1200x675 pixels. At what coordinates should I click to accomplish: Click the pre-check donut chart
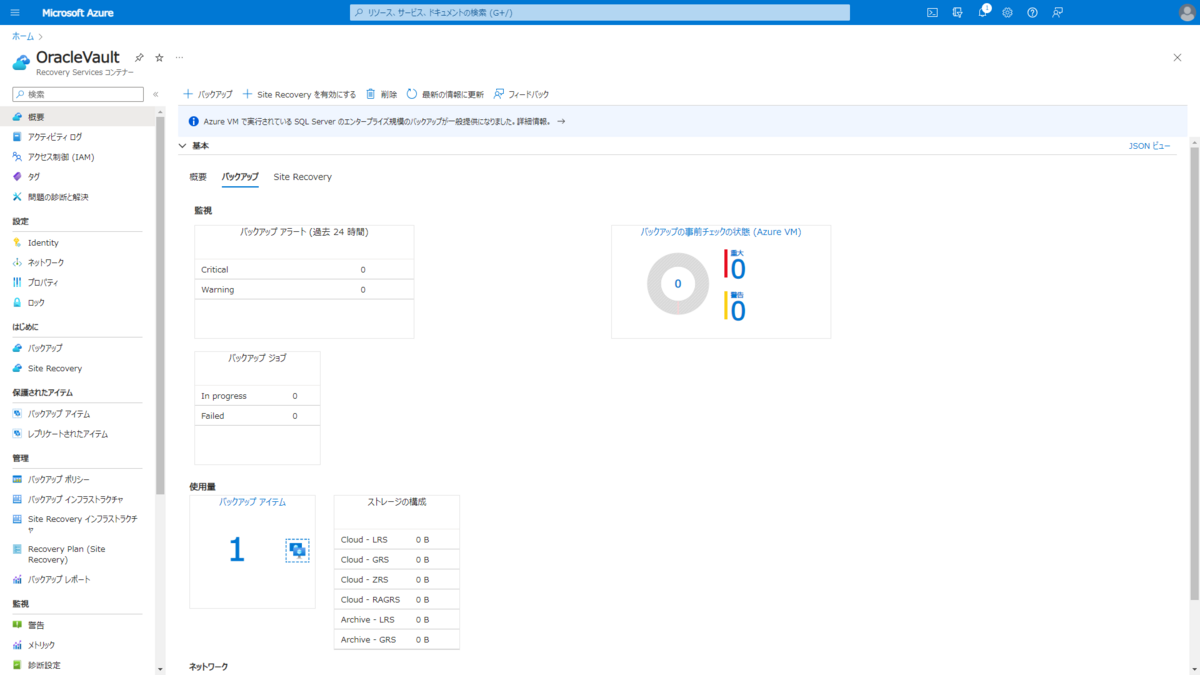[678, 283]
